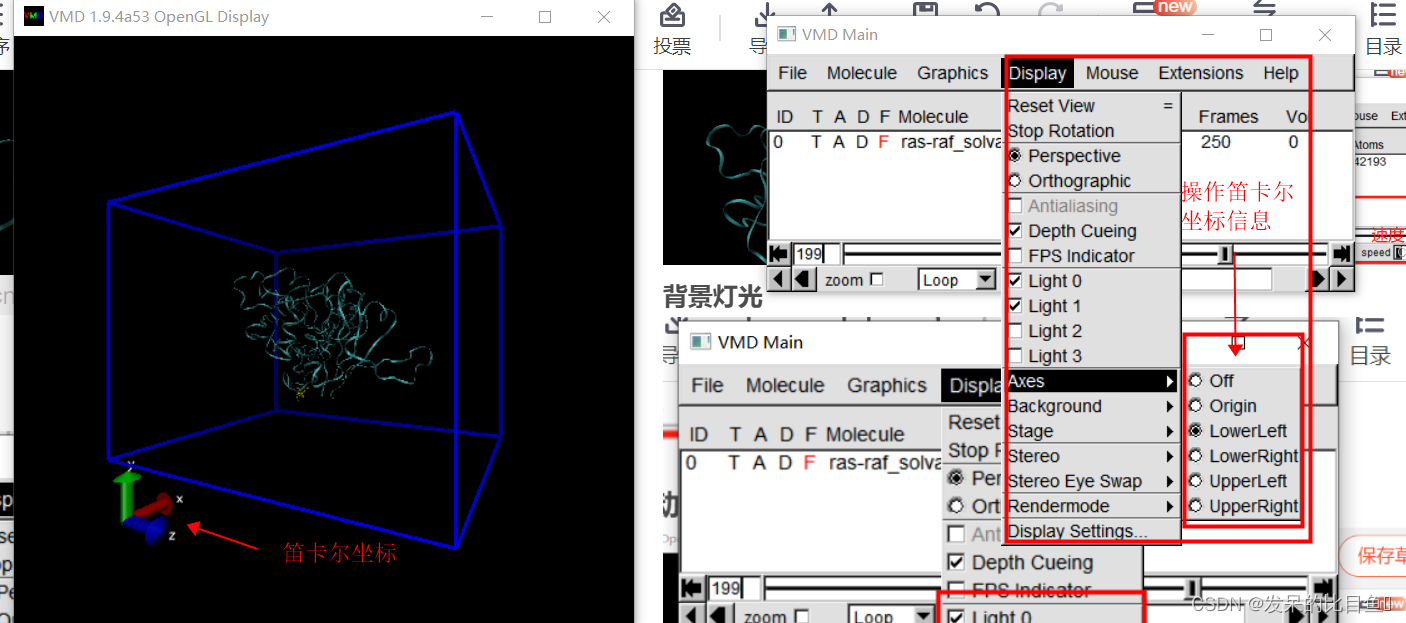
Task: Toggle D drawn flag of upper molecule row
Action: pyautogui.click(x=862, y=142)
